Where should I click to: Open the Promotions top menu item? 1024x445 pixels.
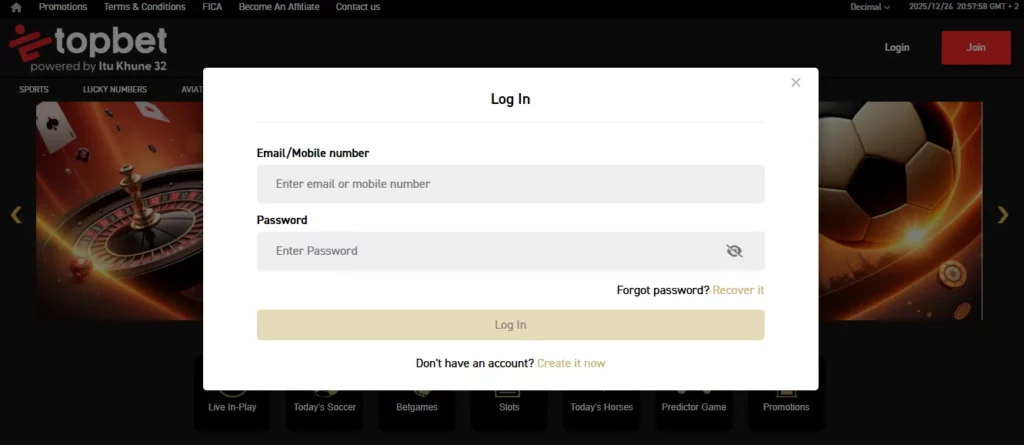pos(63,7)
